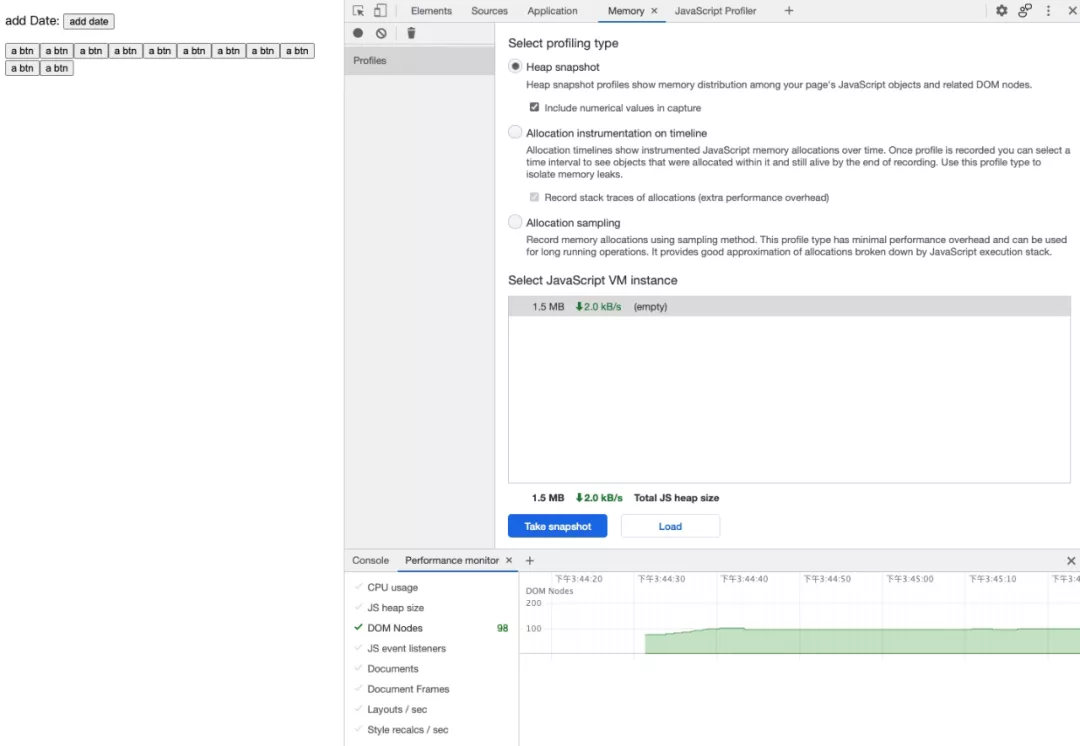
Task: Open the feedback/people icon in DevTools
Action: tap(1025, 11)
